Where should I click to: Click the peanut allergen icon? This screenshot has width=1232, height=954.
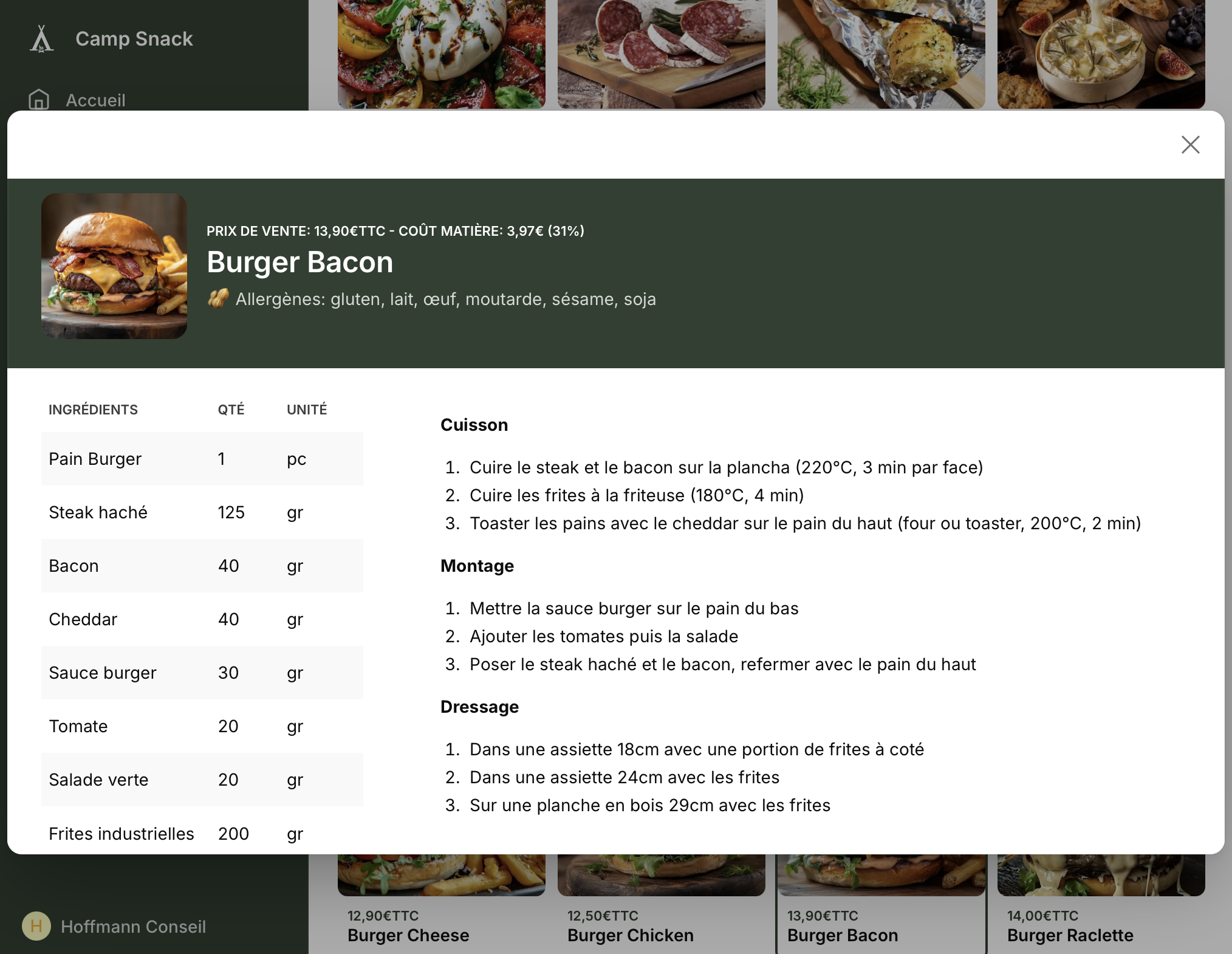point(218,299)
